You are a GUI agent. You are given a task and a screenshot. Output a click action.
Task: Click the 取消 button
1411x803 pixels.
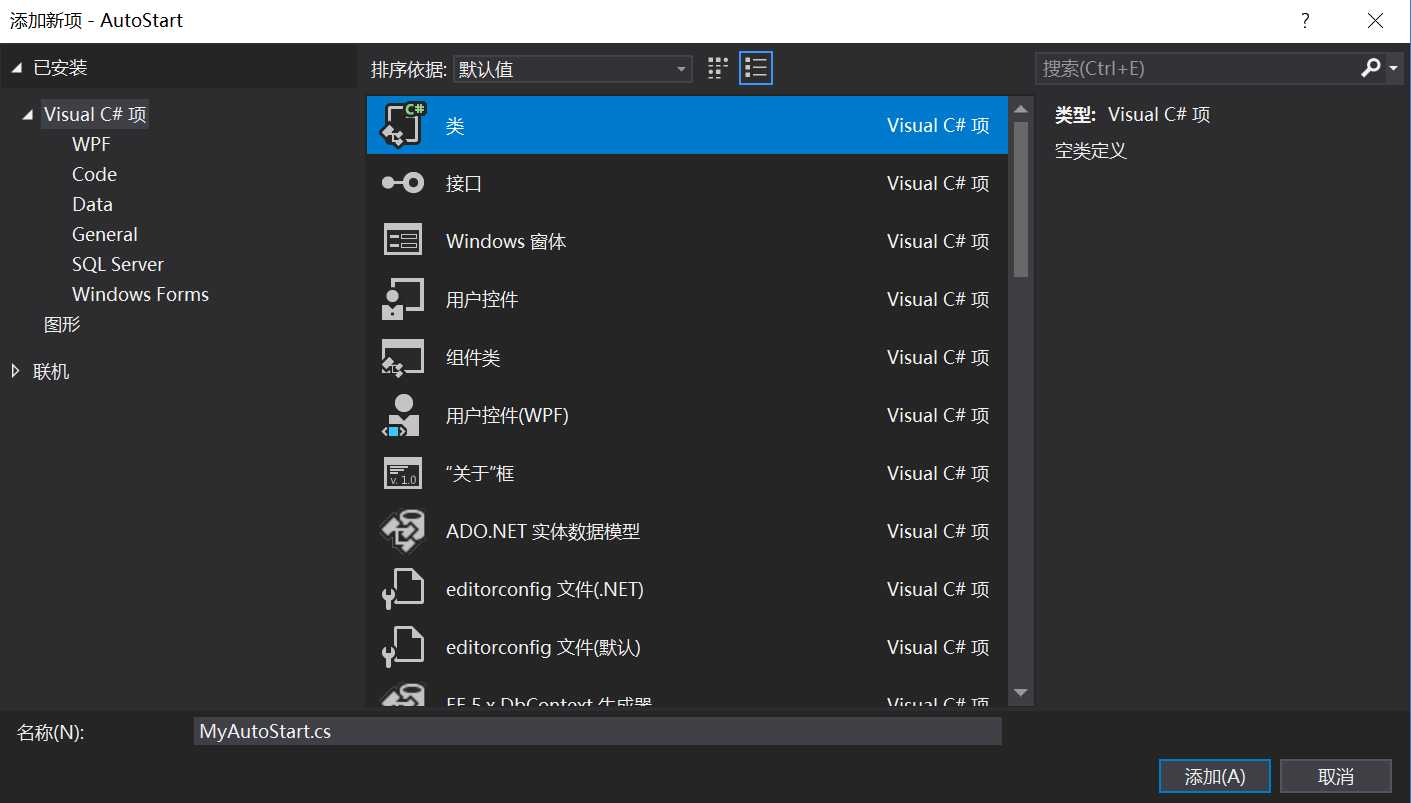1336,776
